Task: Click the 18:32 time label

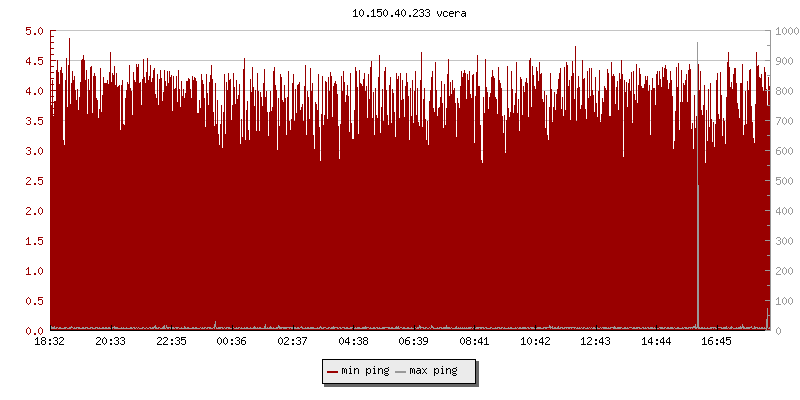Action: tap(50, 342)
